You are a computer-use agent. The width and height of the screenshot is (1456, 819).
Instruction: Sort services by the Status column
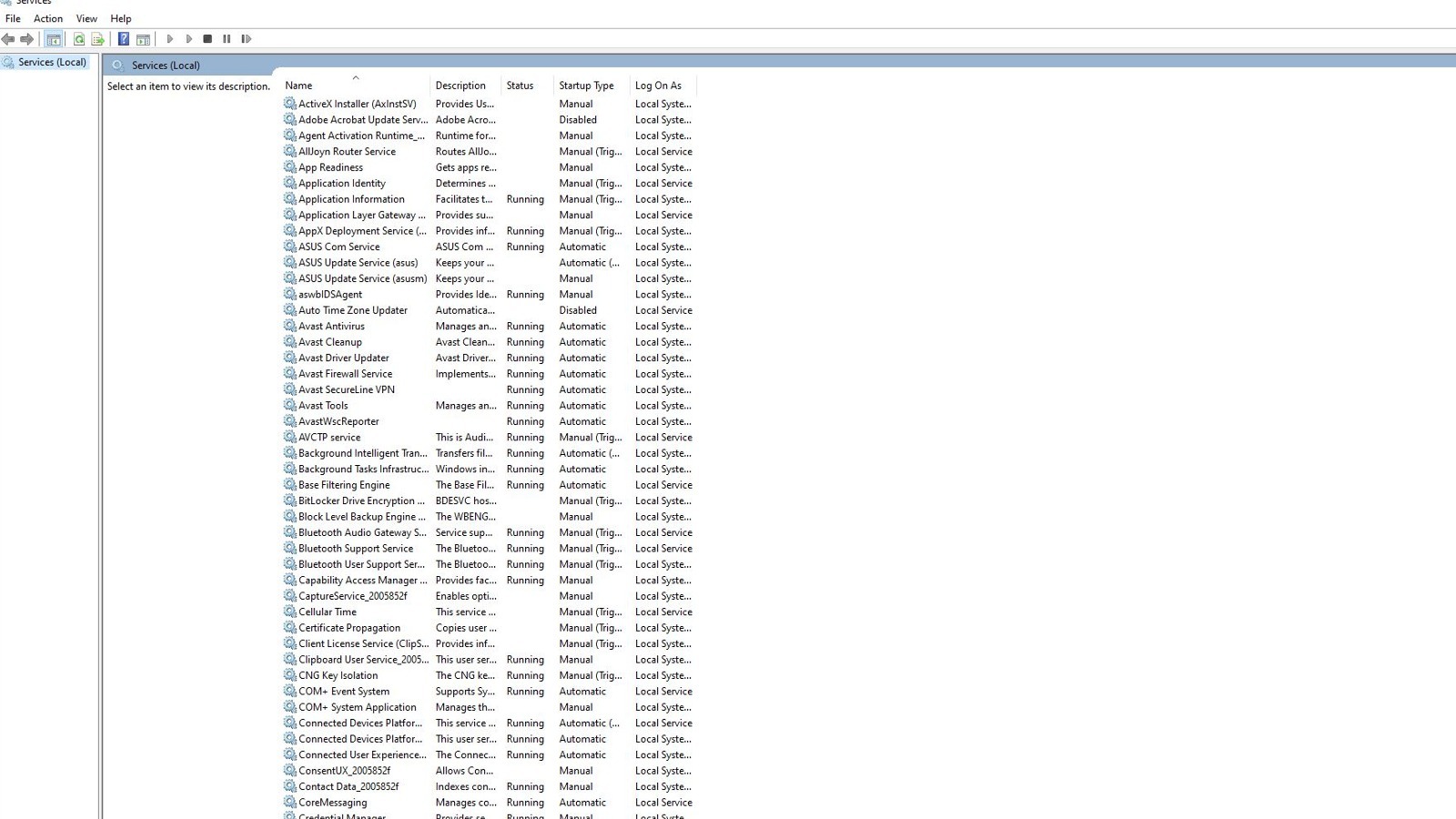(519, 85)
